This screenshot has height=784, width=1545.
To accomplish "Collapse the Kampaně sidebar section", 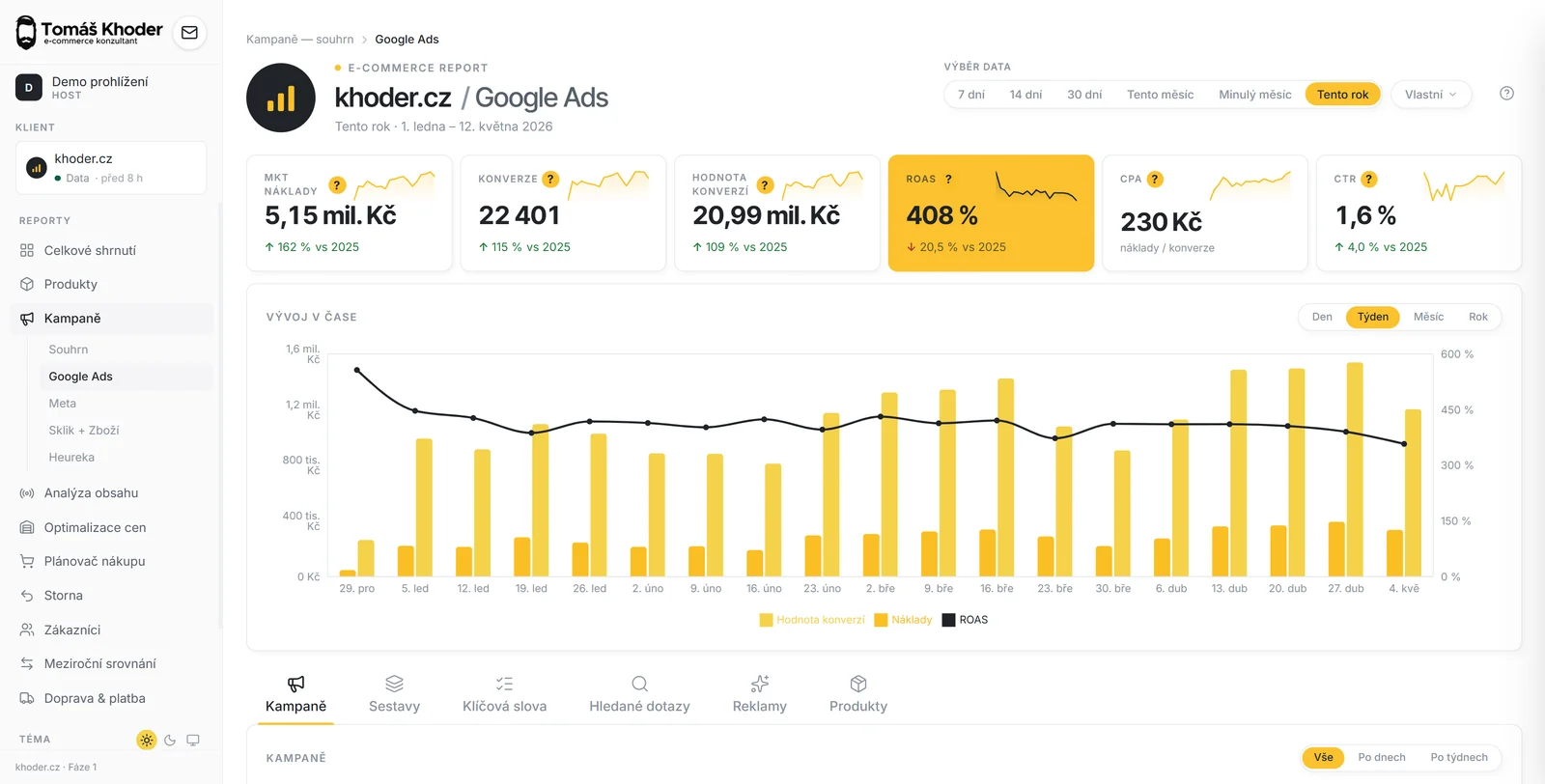I will [114, 319].
